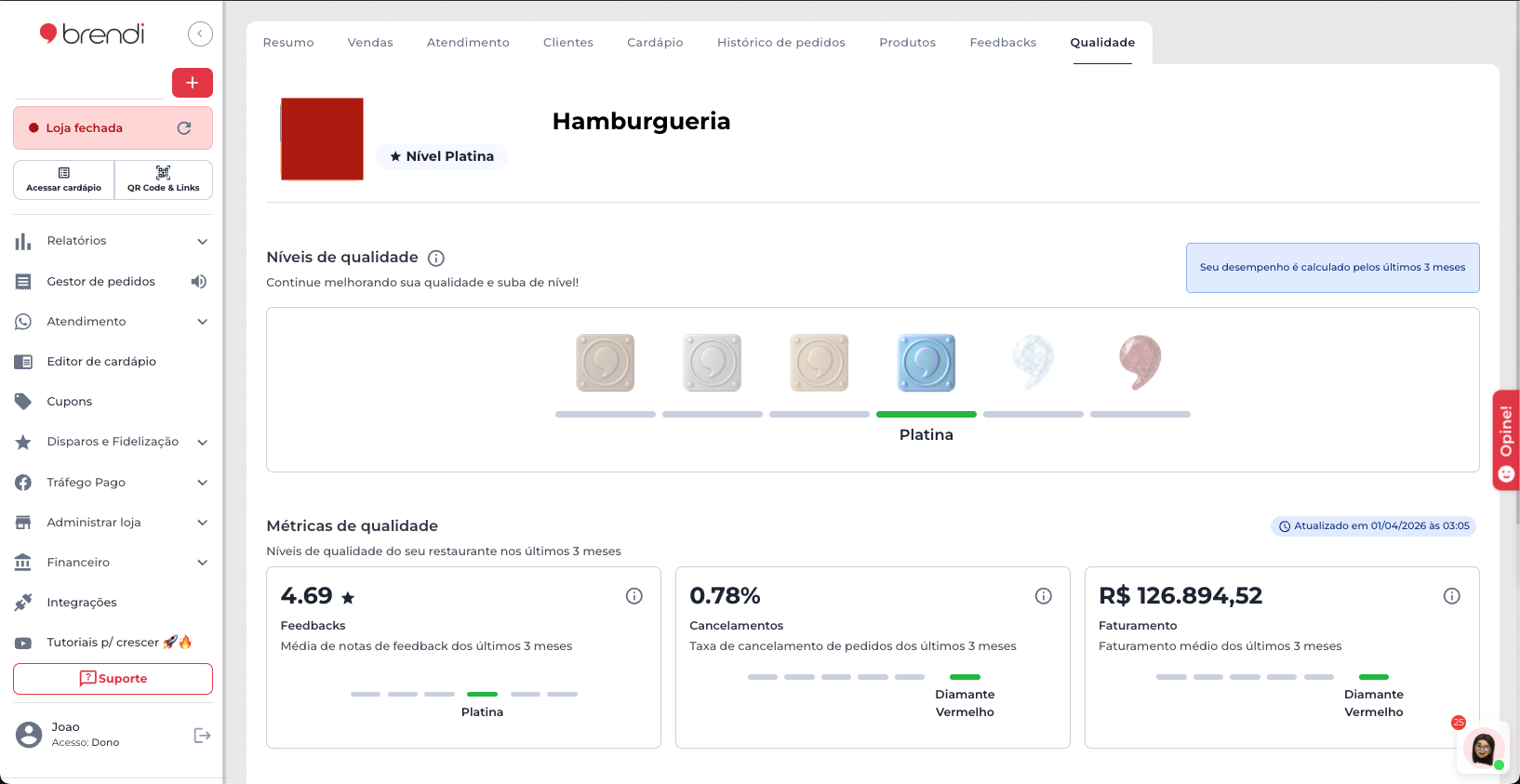Viewport: 1520px width, 784px height.
Task: Click the 0.78% cancelamentos value
Action: (725, 596)
